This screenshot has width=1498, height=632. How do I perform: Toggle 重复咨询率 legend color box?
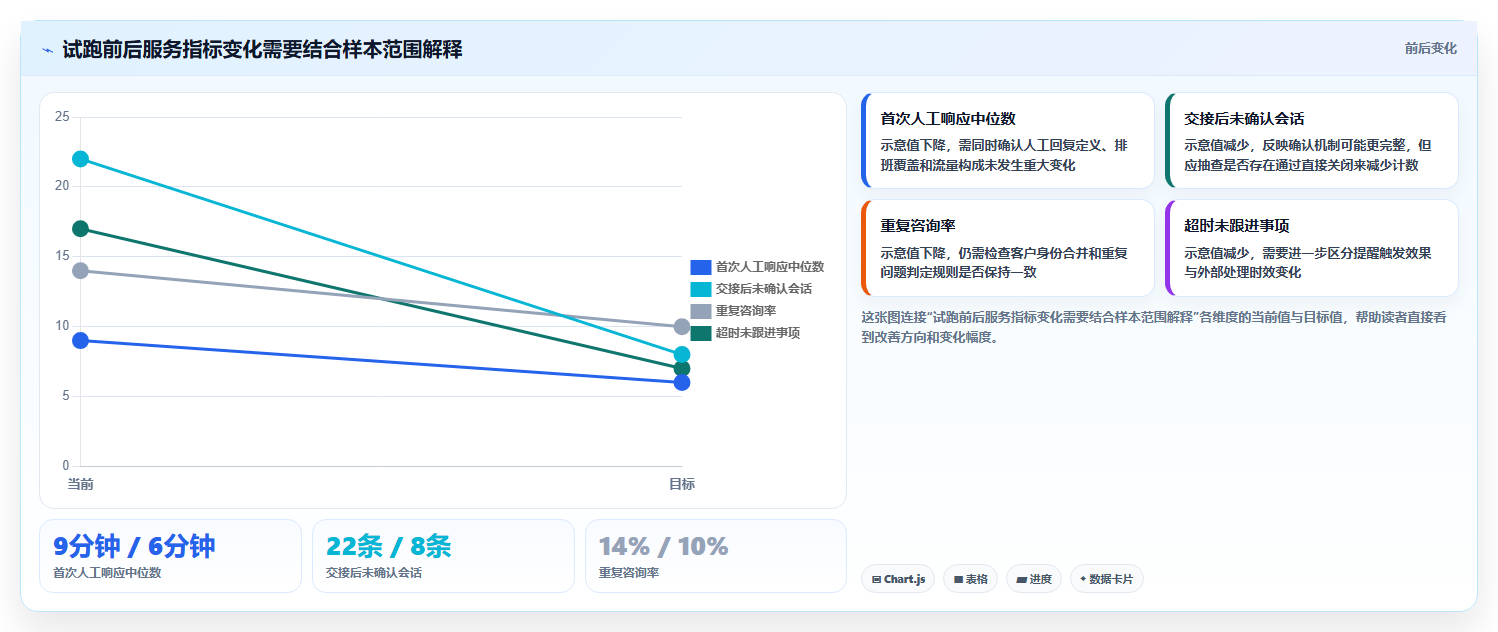pos(700,311)
